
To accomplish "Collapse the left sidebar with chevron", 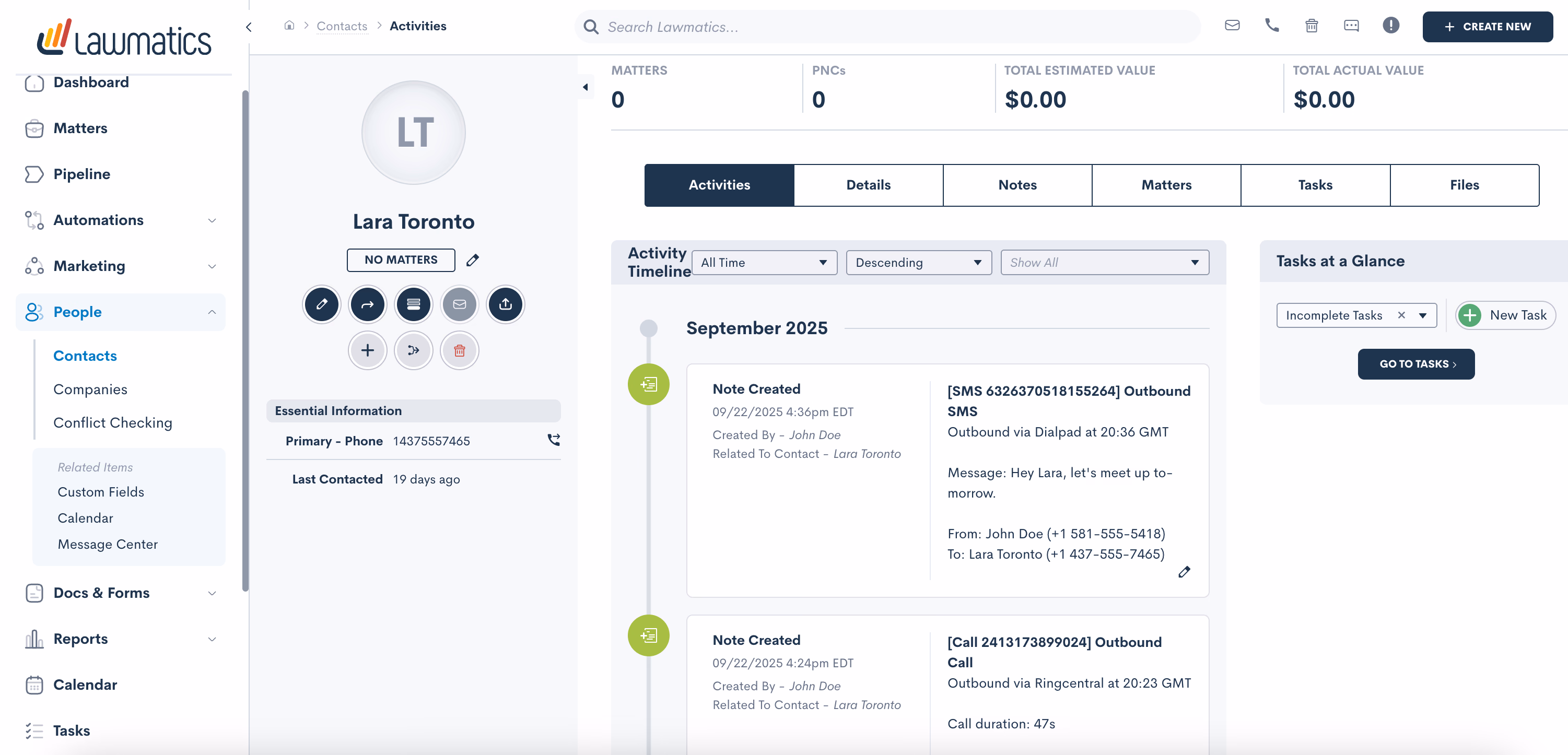I will (249, 27).
